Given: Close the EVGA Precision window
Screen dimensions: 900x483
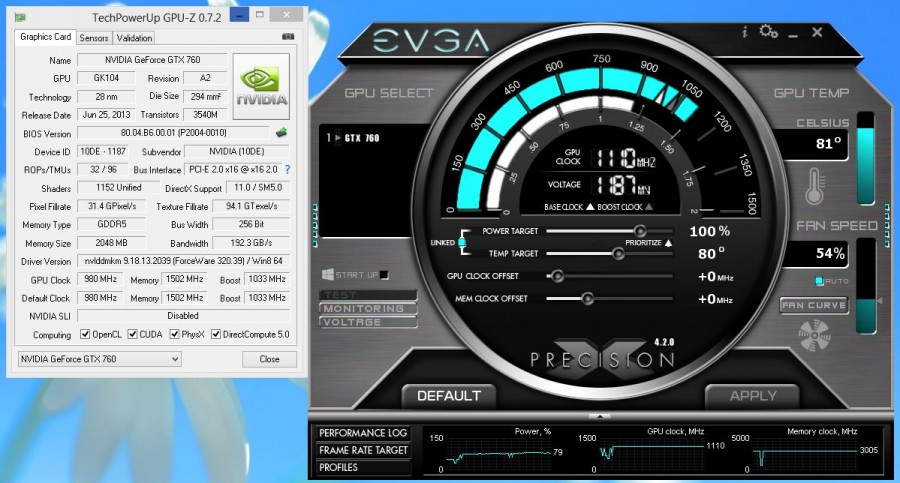Looking at the screenshot, I should point(817,32).
